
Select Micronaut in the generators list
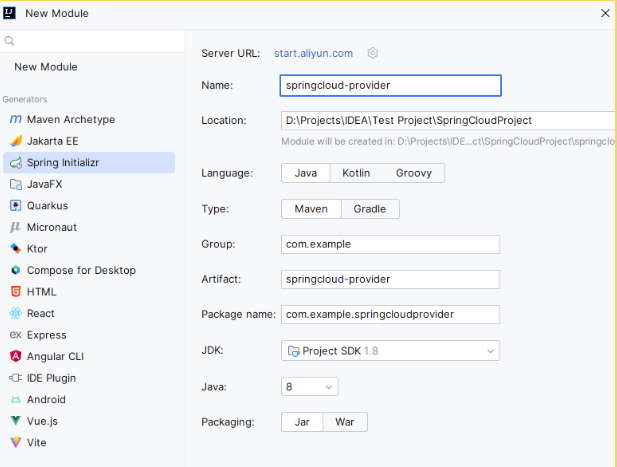pos(52,227)
